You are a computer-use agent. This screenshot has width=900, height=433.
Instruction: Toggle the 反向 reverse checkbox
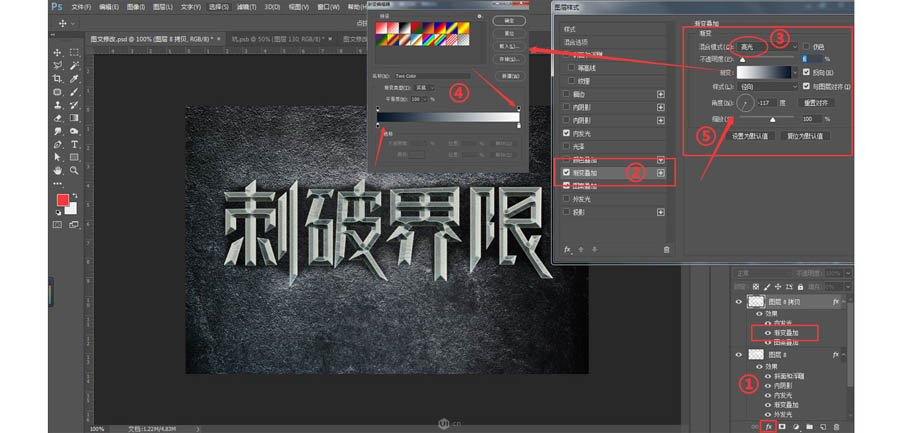[x=808, y=73]
